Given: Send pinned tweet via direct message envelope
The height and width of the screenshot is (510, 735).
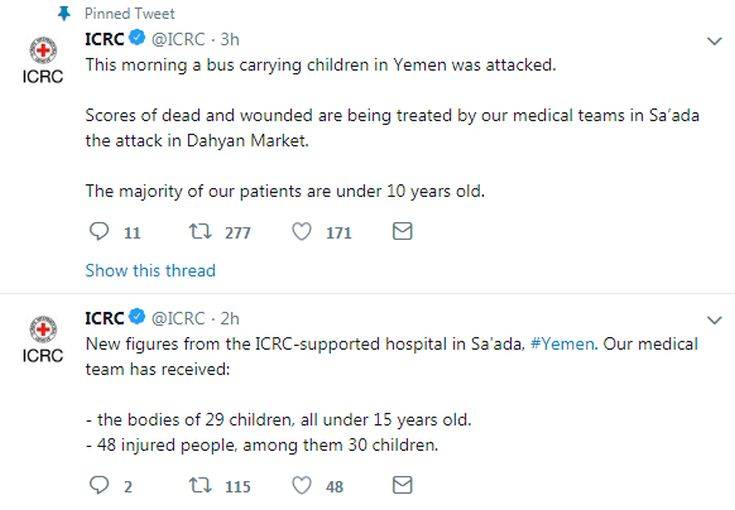Looking at the screenshot, I should [x=402, y=232].
